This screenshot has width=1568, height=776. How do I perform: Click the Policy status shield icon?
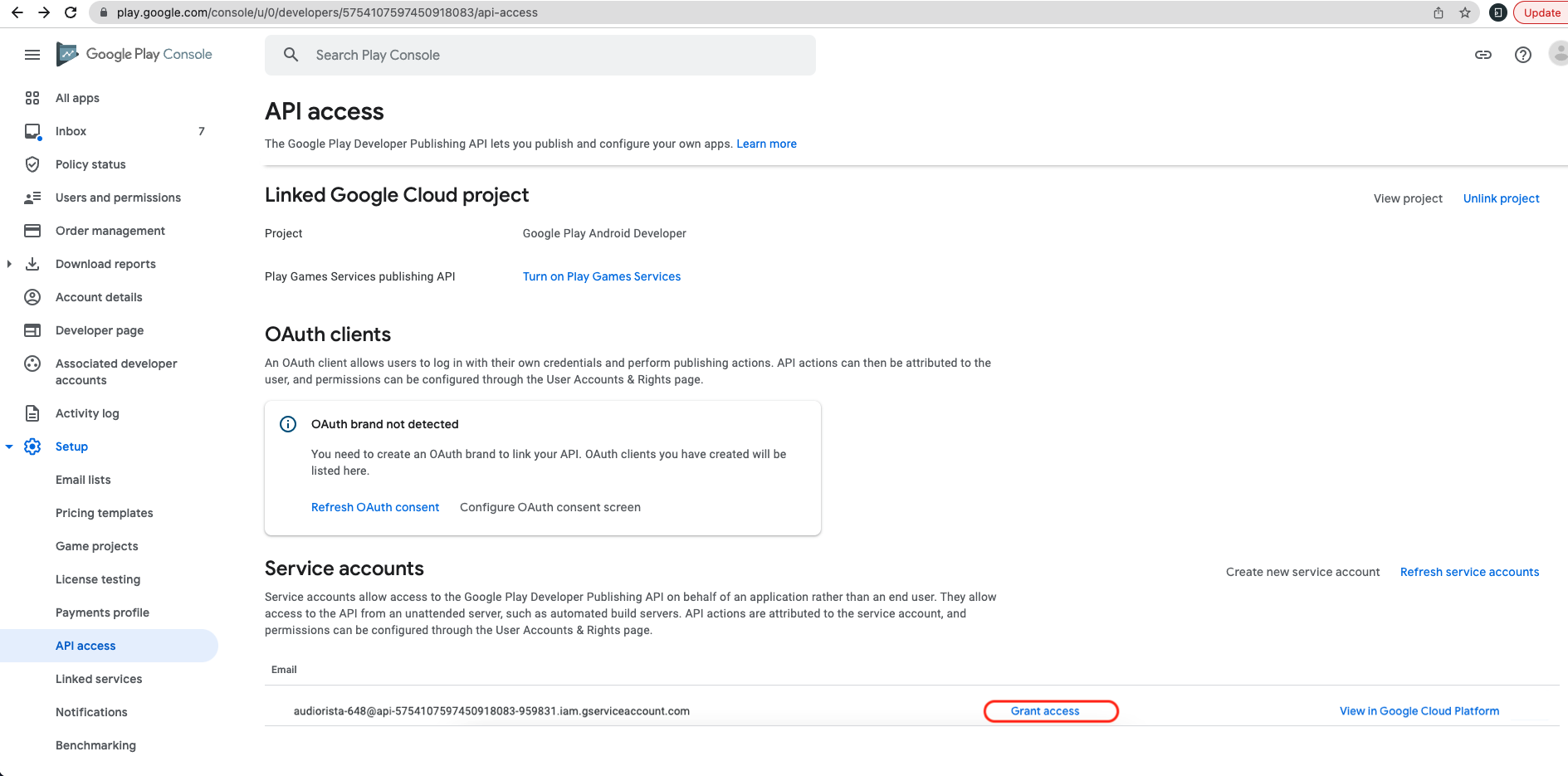pyautogui.click(x=32, y=164)
